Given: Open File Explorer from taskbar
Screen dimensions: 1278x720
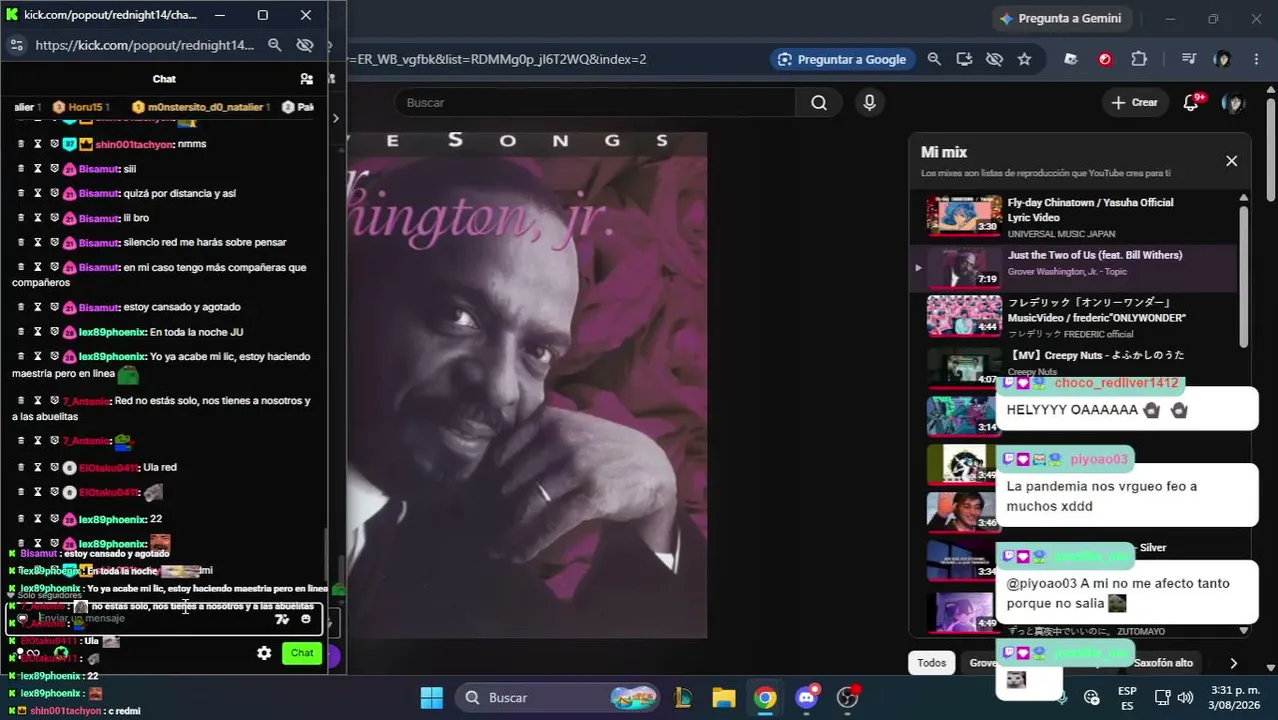Looking at the screenshot, I should click(723, 697).
